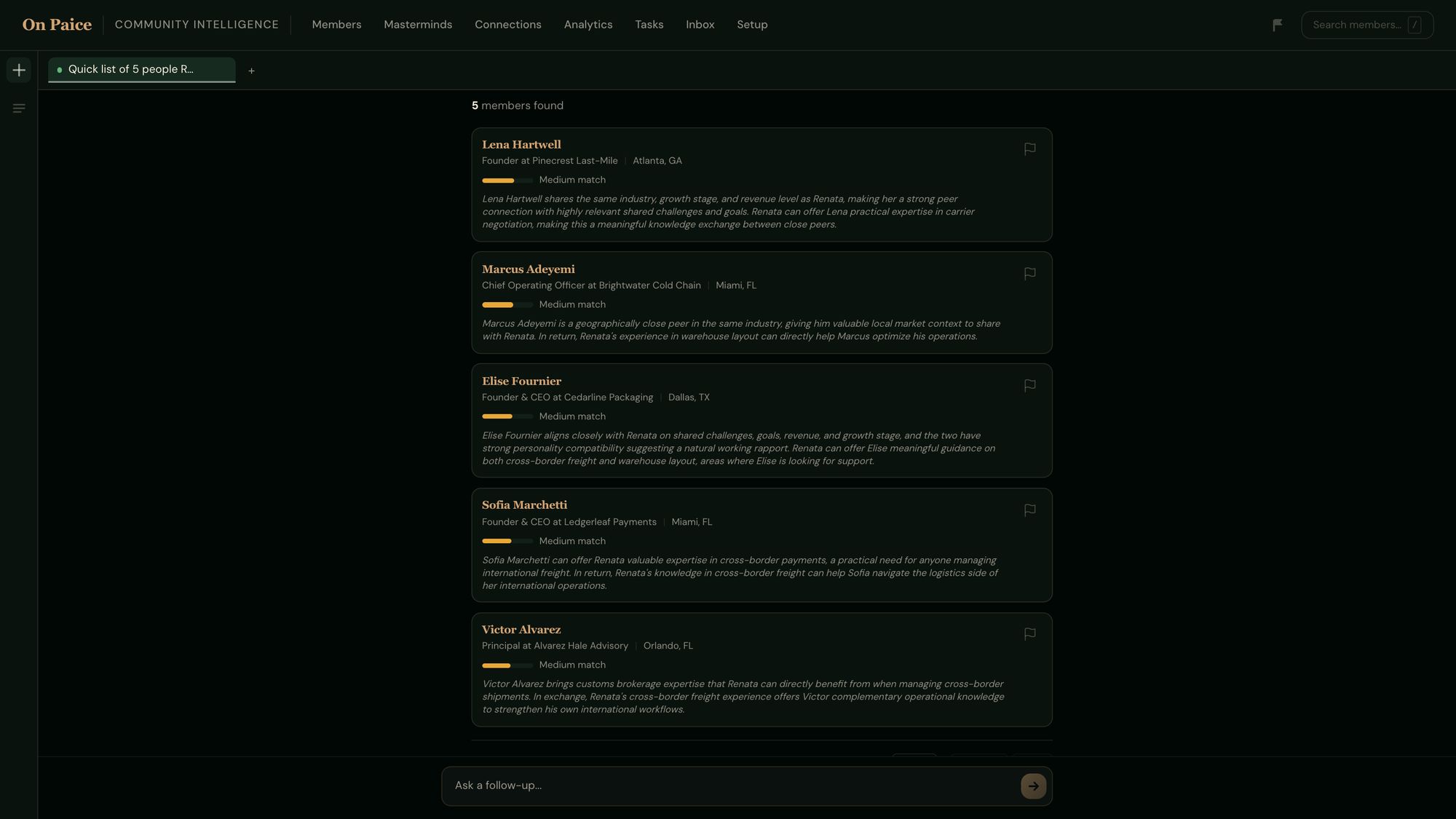The height and width of the screenshot is (819, 1456).
Task: Open Victor Alvarez's profile name link
Action: point(521,629)
